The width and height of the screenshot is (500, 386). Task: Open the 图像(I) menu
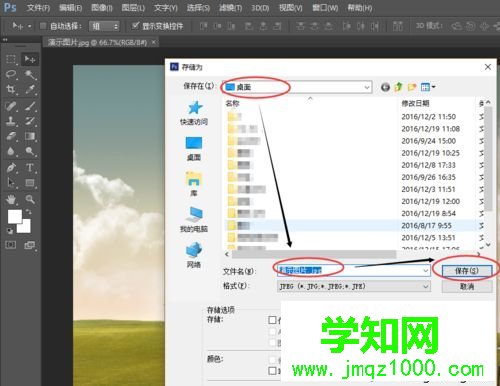(x=102, y=8)
